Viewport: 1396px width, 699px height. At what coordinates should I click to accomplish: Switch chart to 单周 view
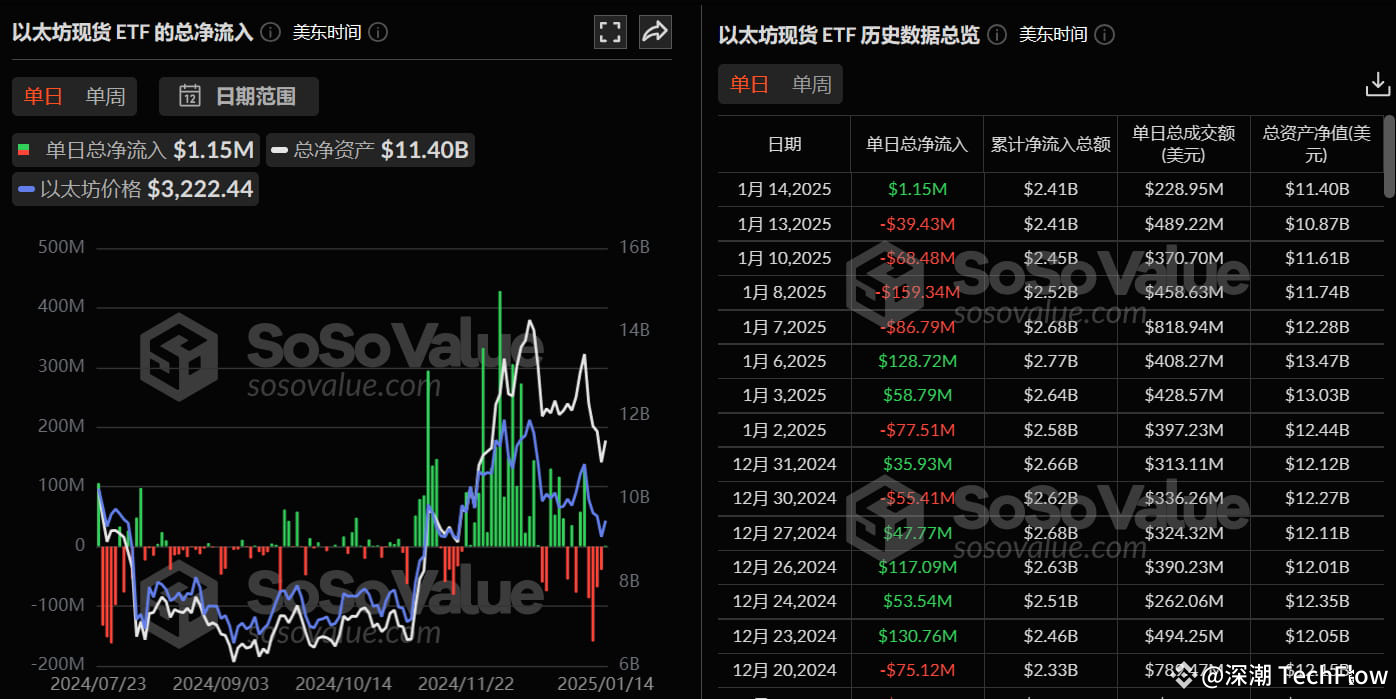(x=106, y=96)
